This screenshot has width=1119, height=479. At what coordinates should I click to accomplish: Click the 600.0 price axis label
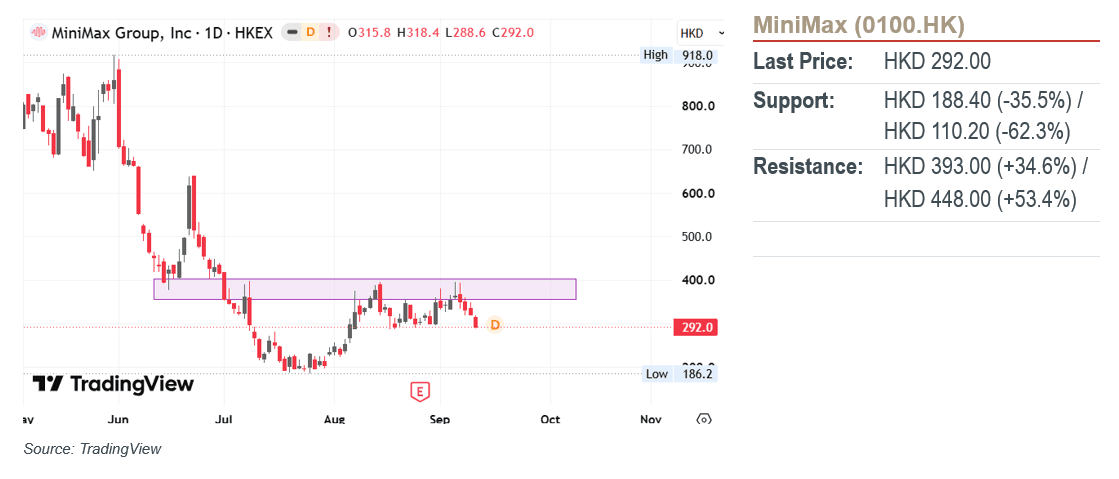tap(697, 193)
